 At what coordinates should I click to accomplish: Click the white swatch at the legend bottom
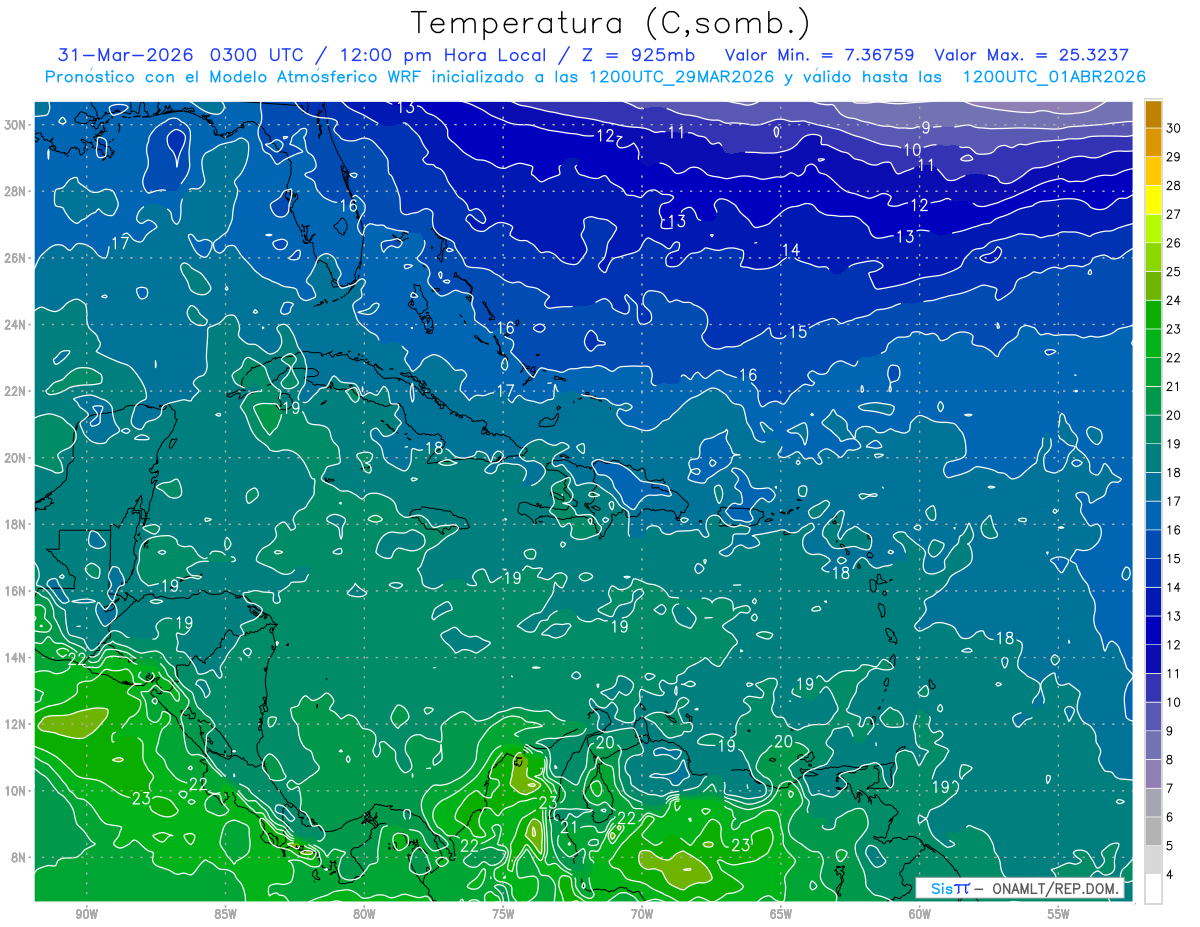pyautogui.click(x=1153, y=889)
